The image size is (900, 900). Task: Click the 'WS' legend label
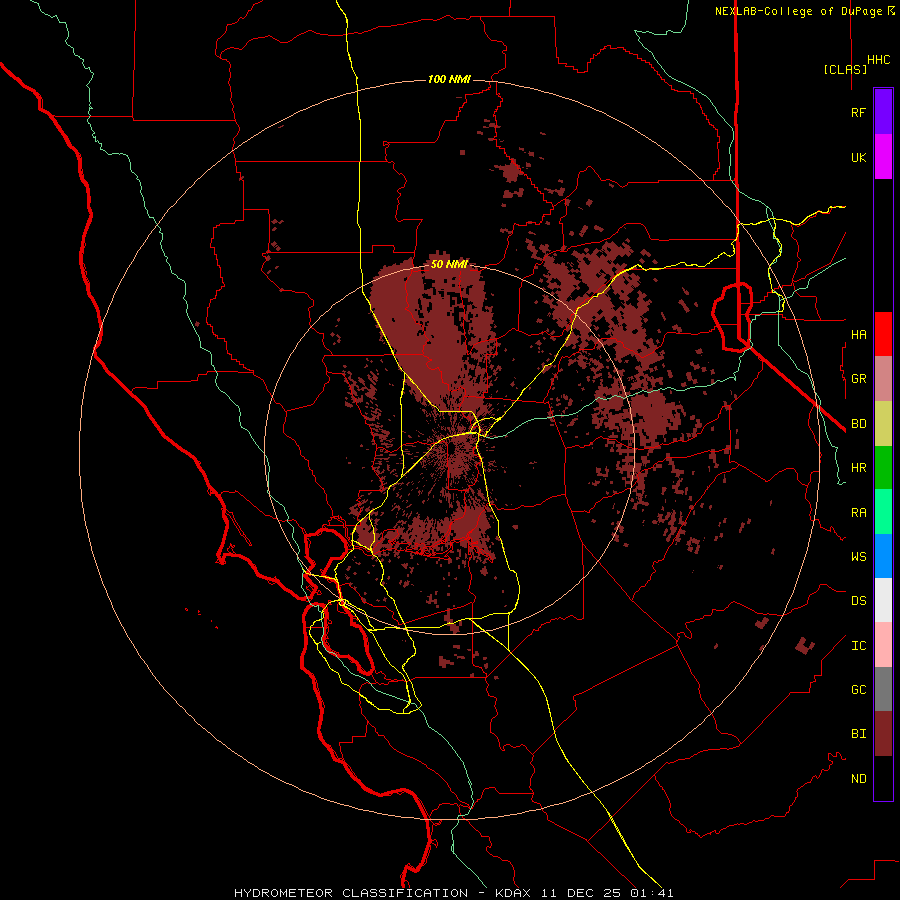858,557
